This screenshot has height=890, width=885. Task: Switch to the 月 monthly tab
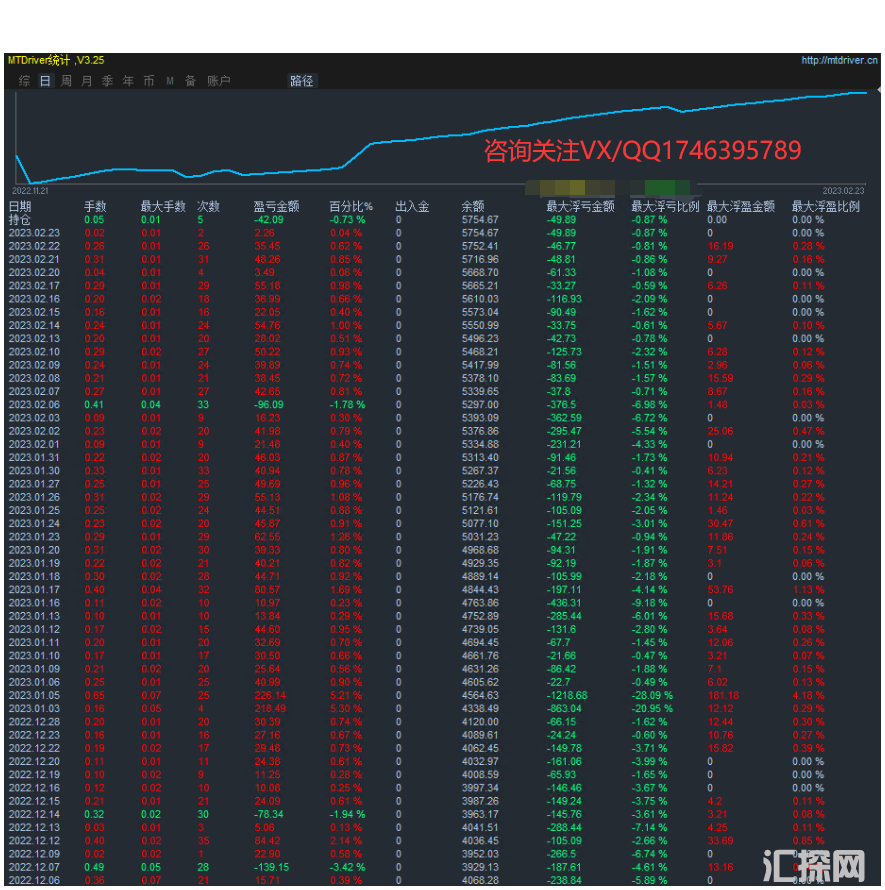click(86, 81)
